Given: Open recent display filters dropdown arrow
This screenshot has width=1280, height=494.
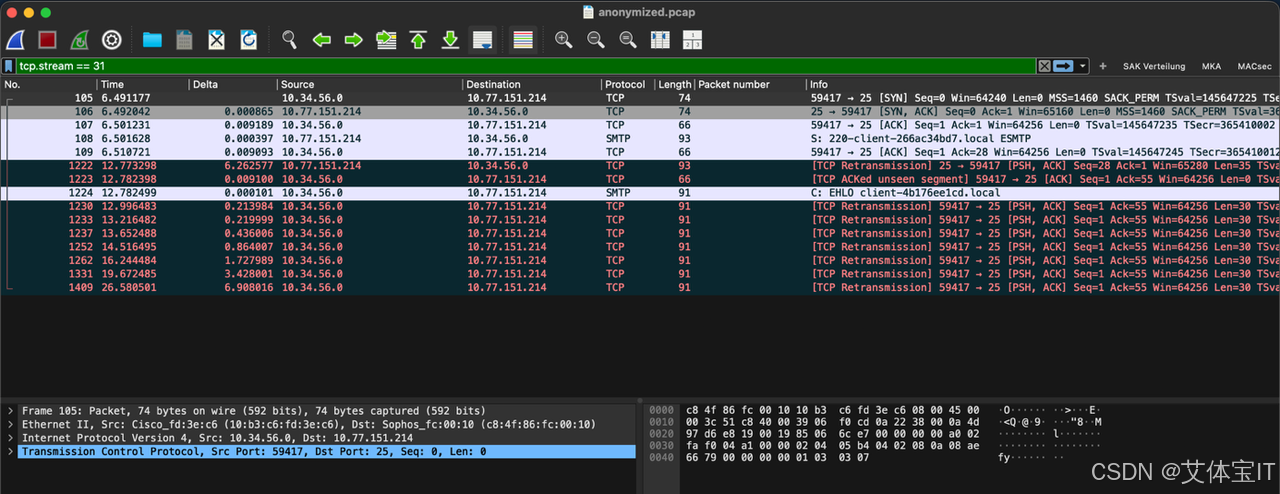Looking at the screenshot, I should (x=1082, y=66).
